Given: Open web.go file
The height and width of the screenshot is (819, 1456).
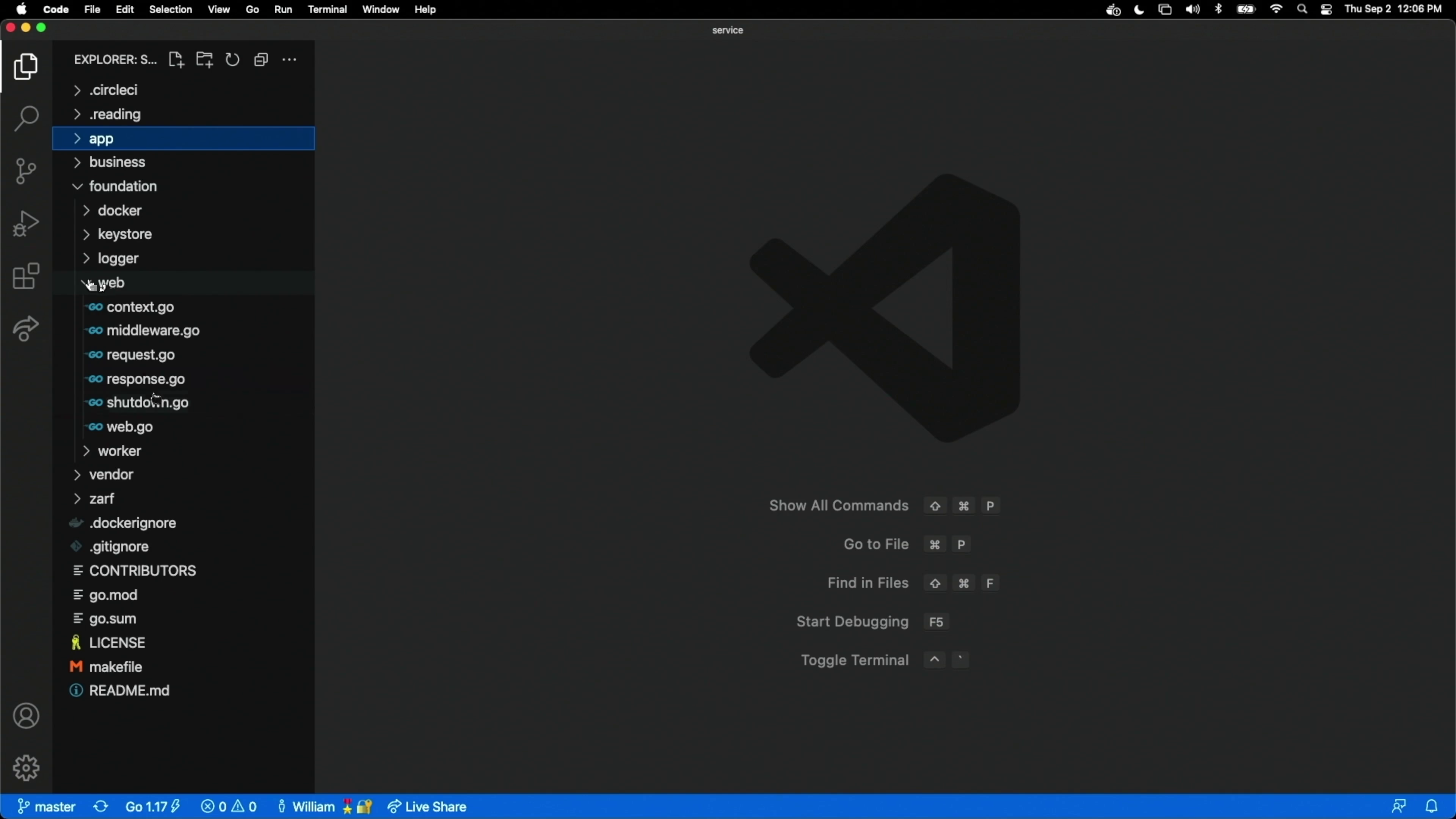Looking at the screenshot, I should pyautogui.click(x=183, y=427).
